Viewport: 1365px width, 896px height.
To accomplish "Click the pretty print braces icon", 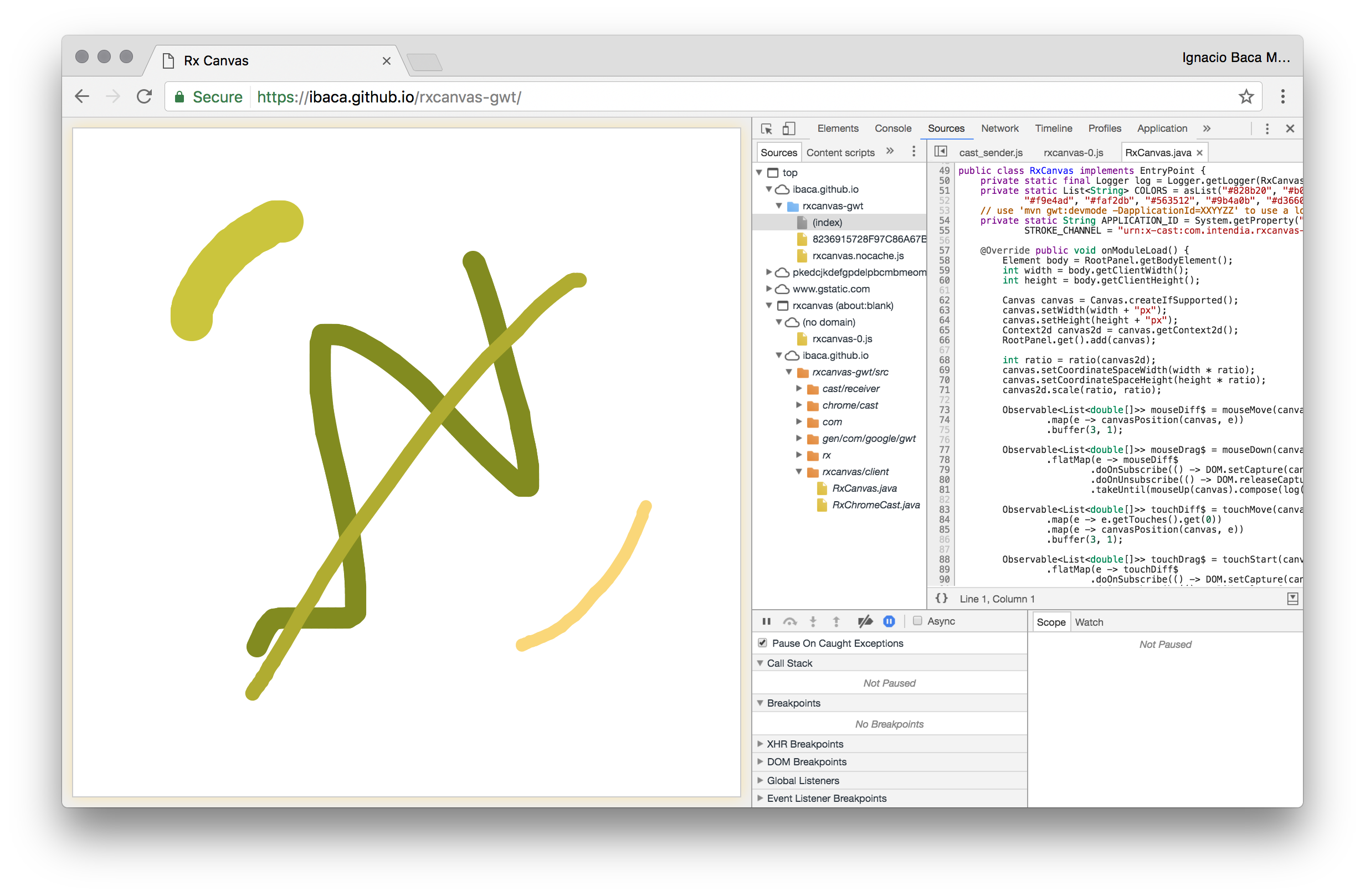I will (941, 599).
